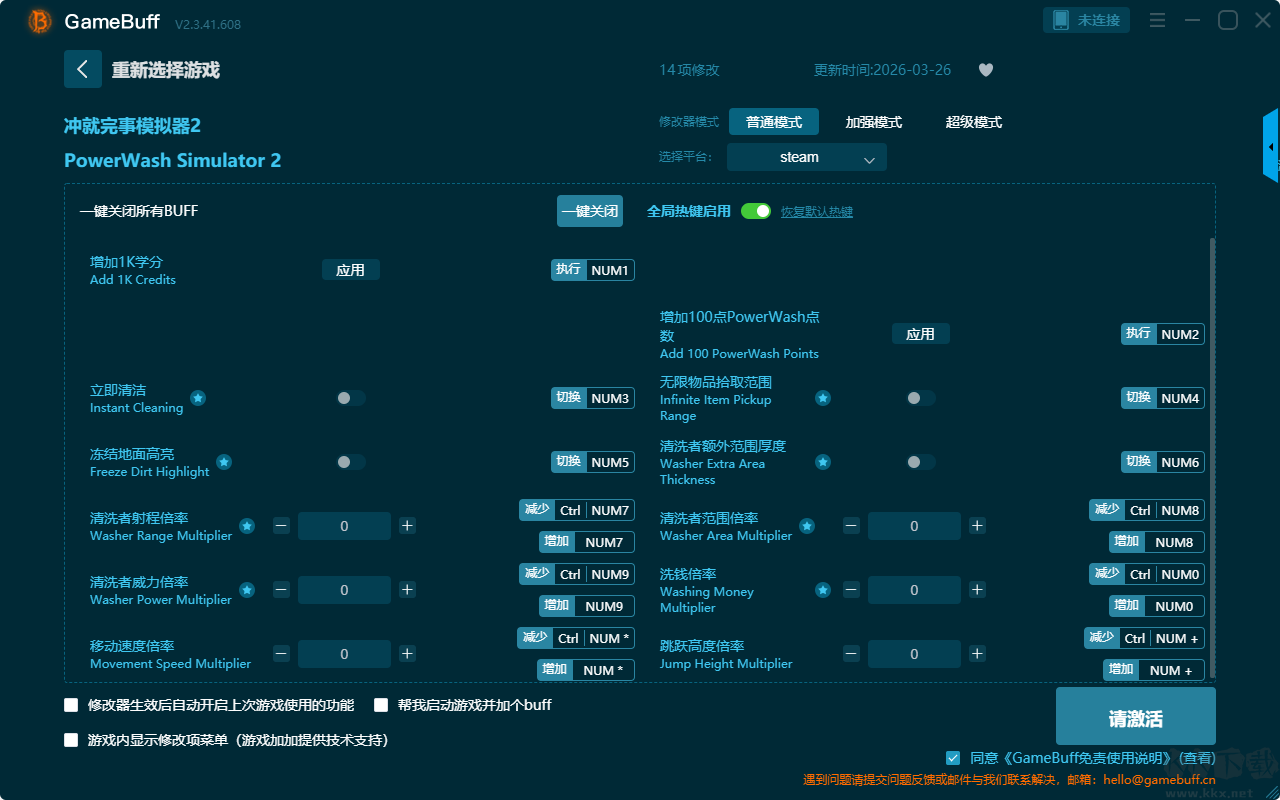The image size is (1280, 800).
Task: Click Washer Power Multiplier value field
Action: [344, 590]
